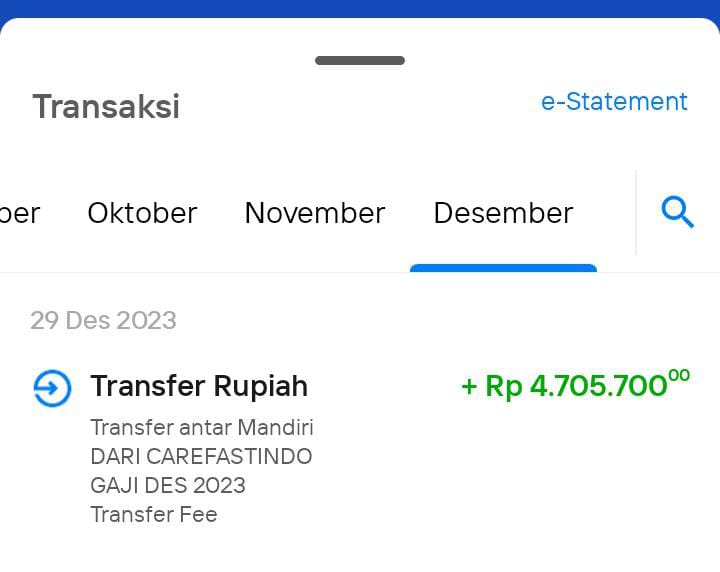Screen dimensions: 720x572
Task: Tap the blue underline beneath Desember
Action: pos(503,268)
